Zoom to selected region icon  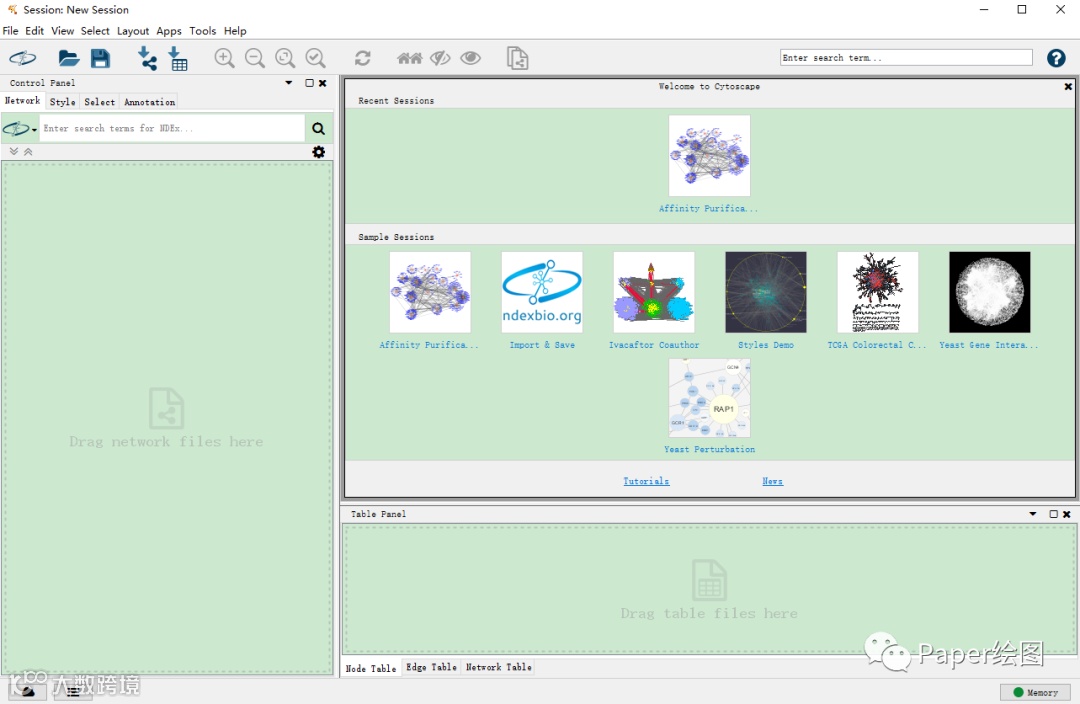pyautogui.click(x=315, y=58)
